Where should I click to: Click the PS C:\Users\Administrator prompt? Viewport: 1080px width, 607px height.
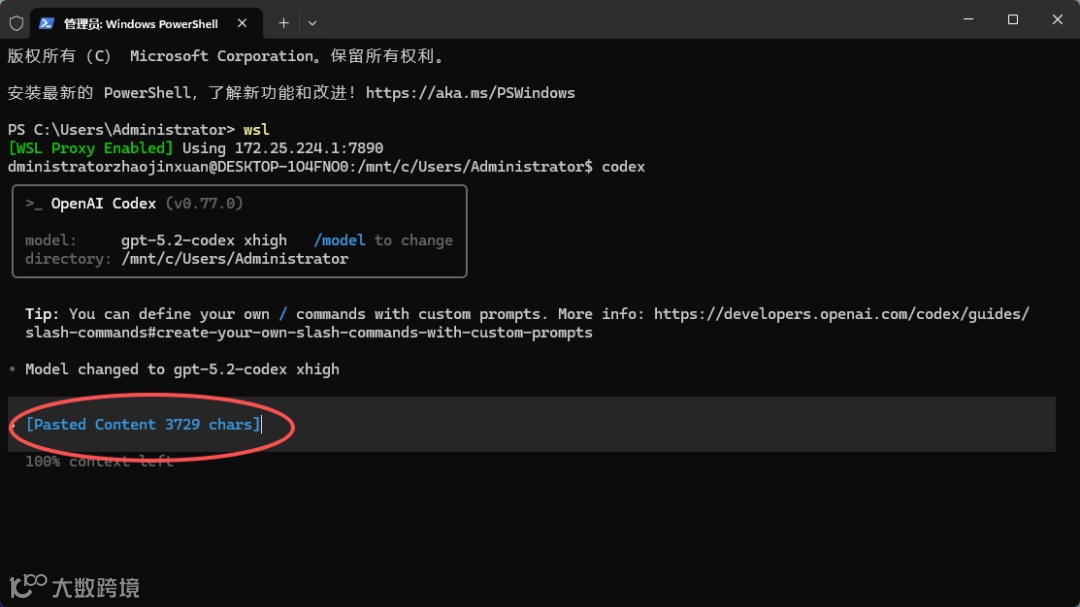(x=121, y=130)
